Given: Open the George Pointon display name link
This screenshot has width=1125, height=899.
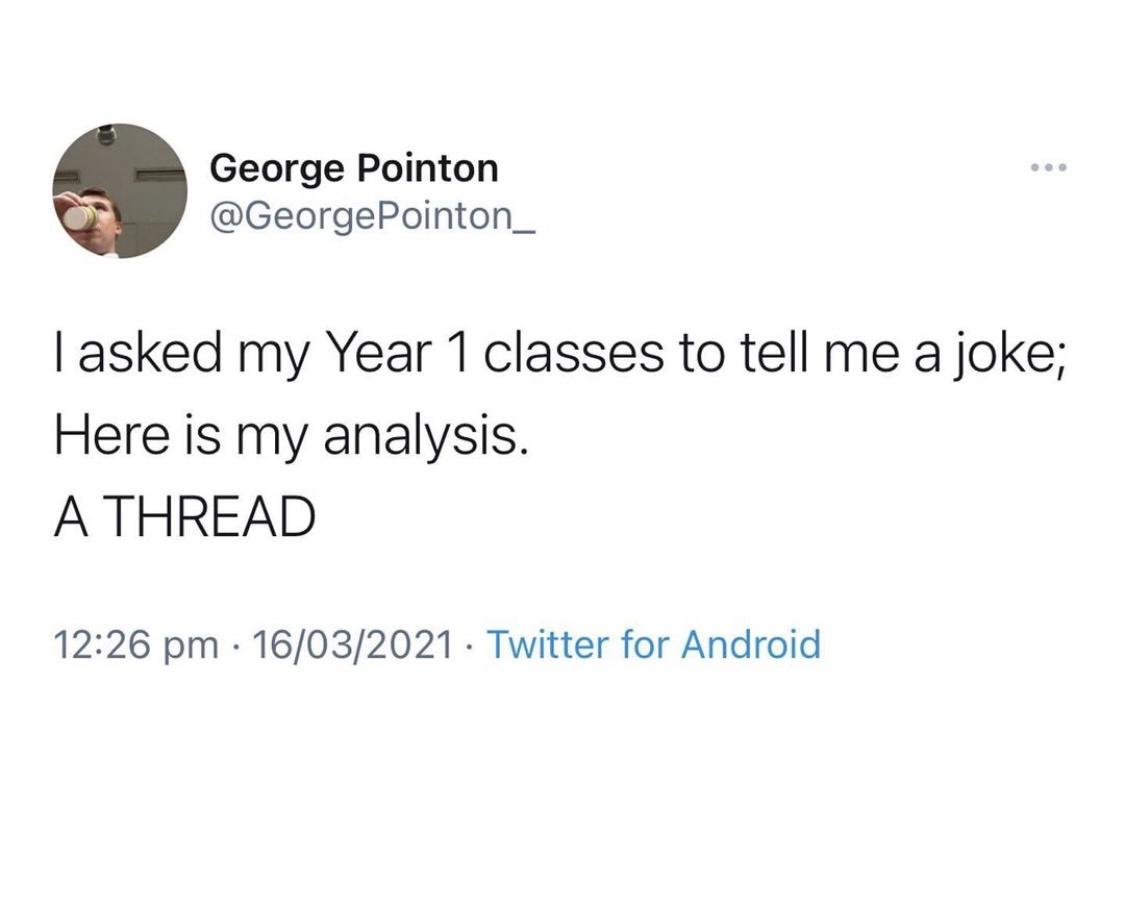Looking at the screenshot, I should [353, 167].
